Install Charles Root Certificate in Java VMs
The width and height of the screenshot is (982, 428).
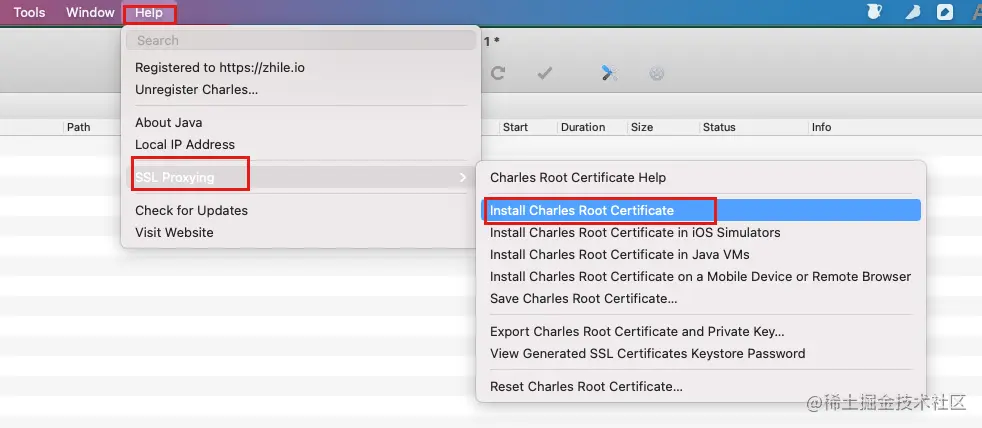(701, 254)
